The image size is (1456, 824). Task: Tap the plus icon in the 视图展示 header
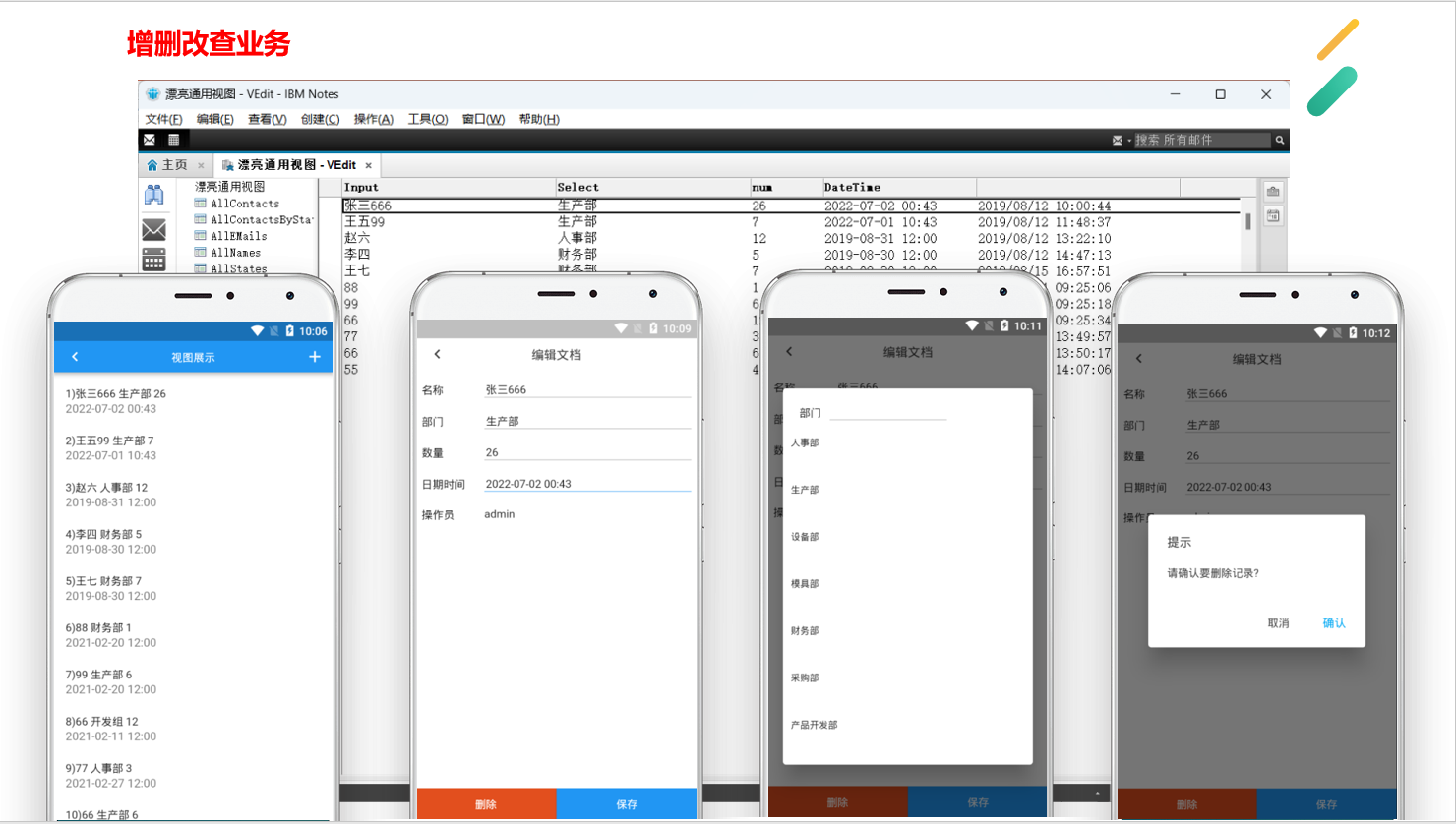[314, 357]
